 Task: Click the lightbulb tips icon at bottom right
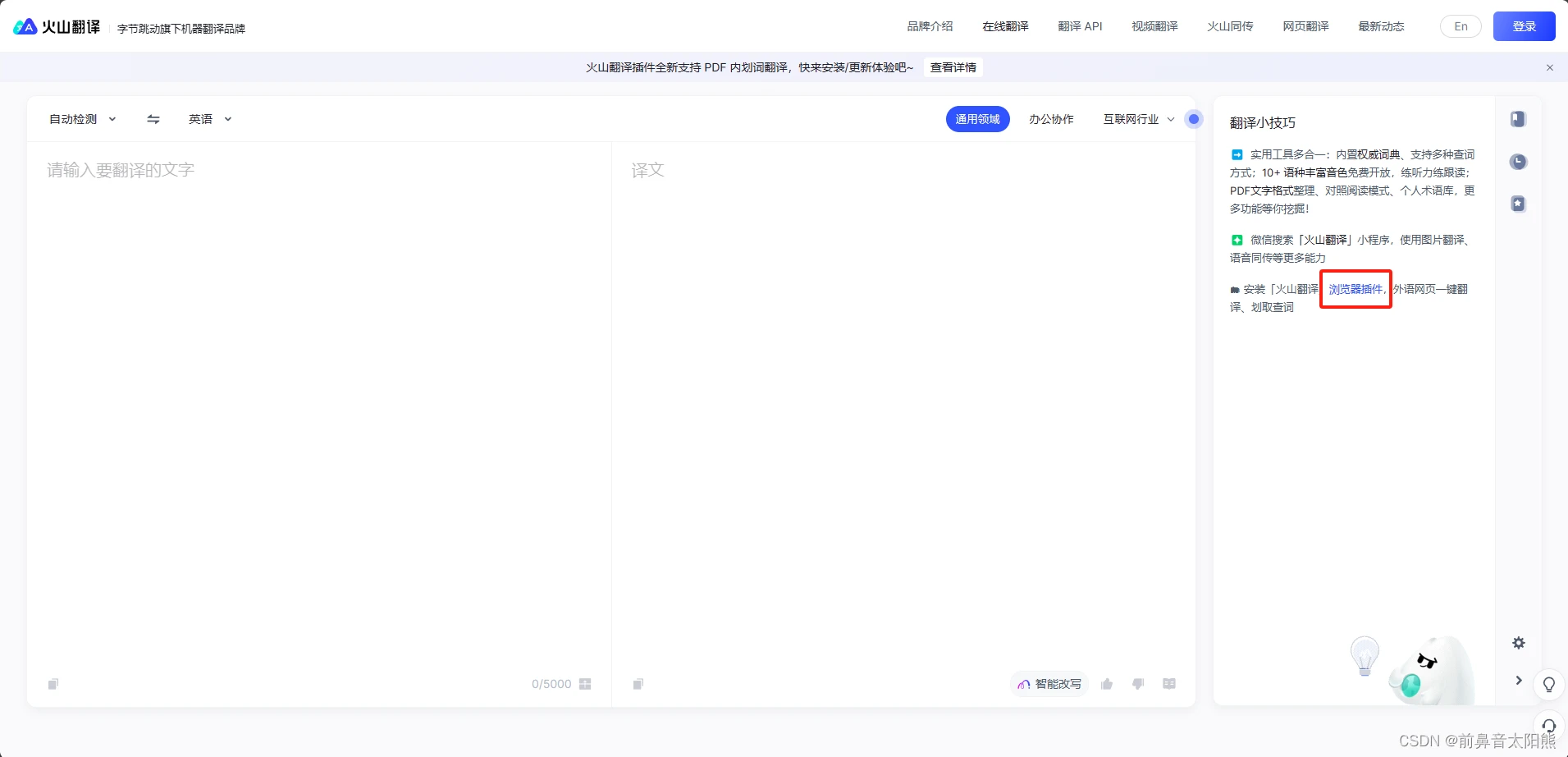point(1549,684)
